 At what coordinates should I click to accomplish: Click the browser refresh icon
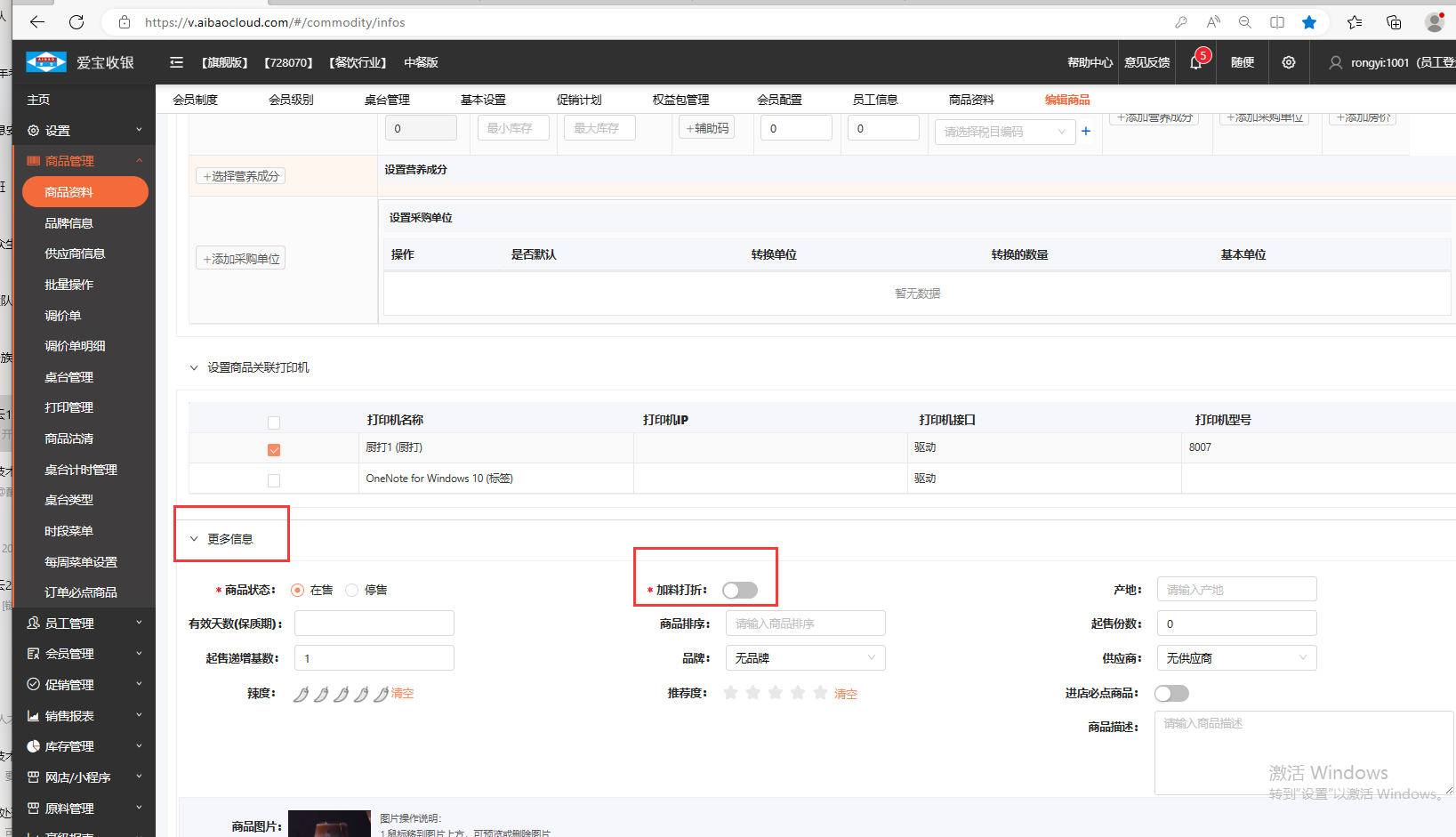(x=76, y=22)
